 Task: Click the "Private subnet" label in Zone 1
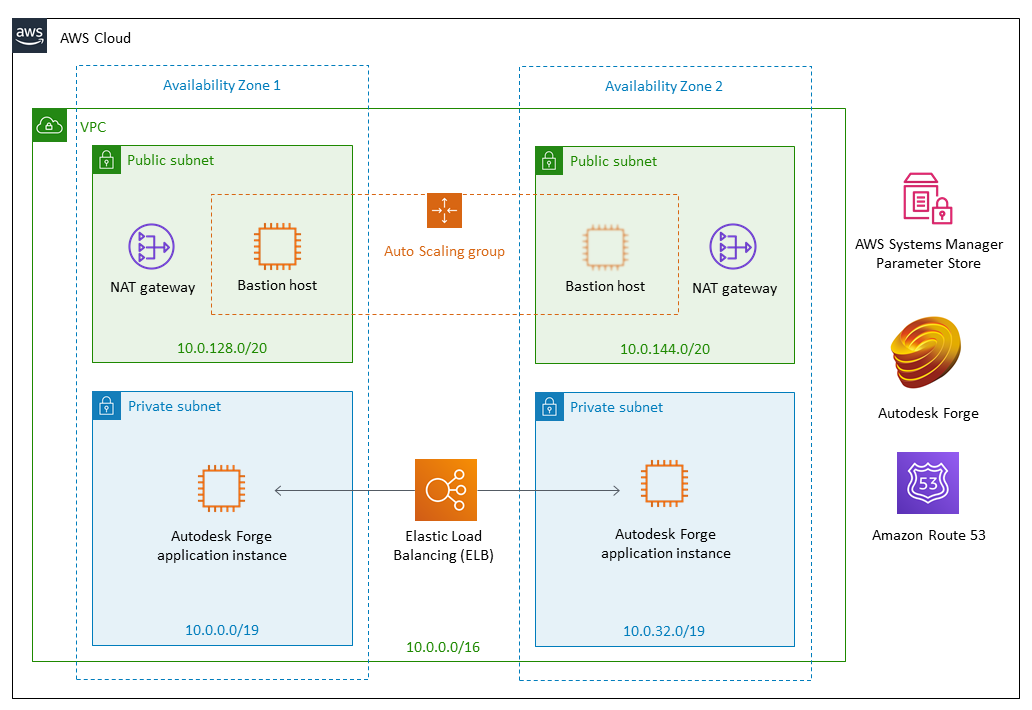(174, 406)
